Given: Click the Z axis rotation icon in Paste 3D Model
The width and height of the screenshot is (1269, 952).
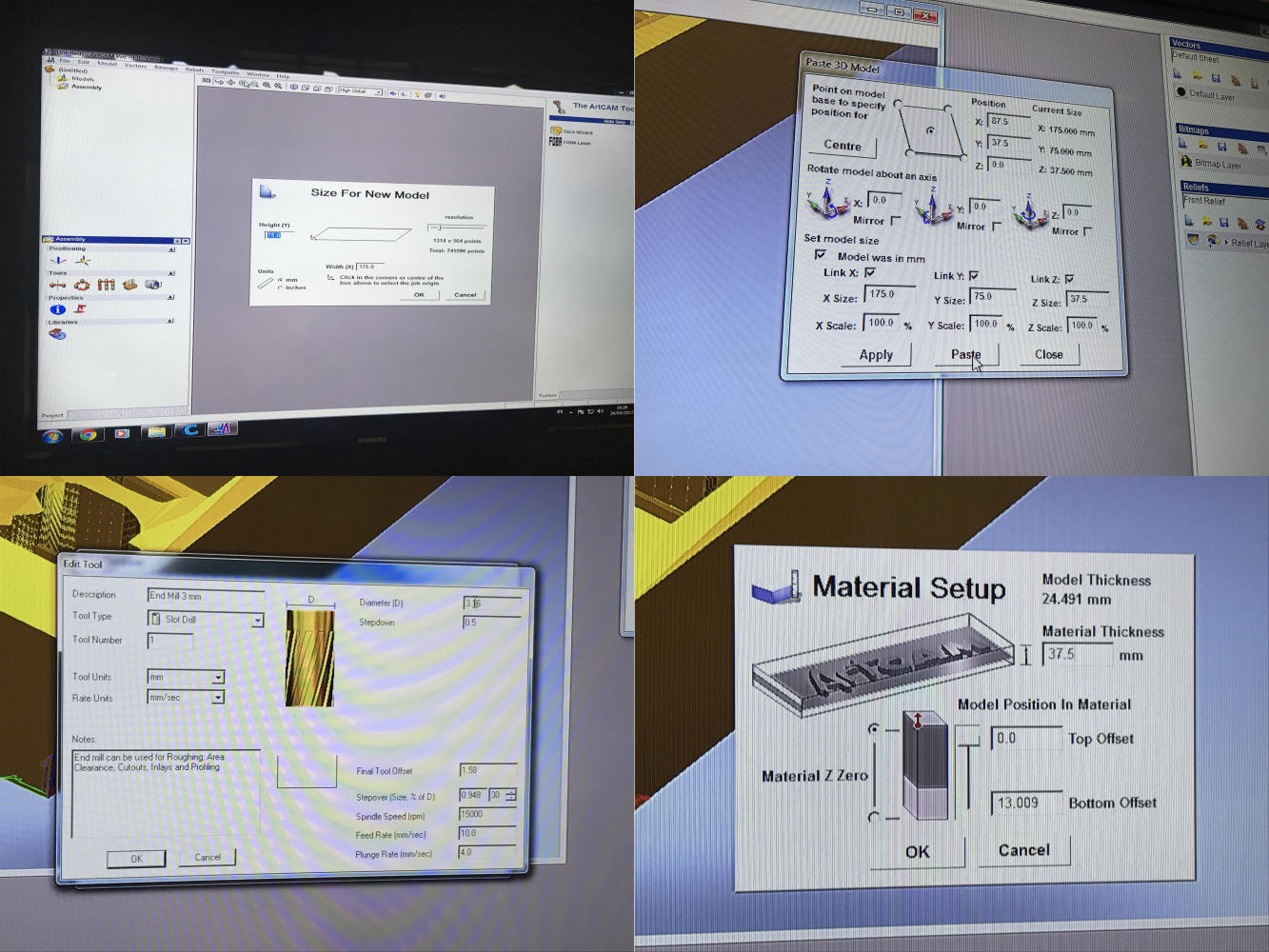Looking at the screenshot, I should pos(1029,211).
